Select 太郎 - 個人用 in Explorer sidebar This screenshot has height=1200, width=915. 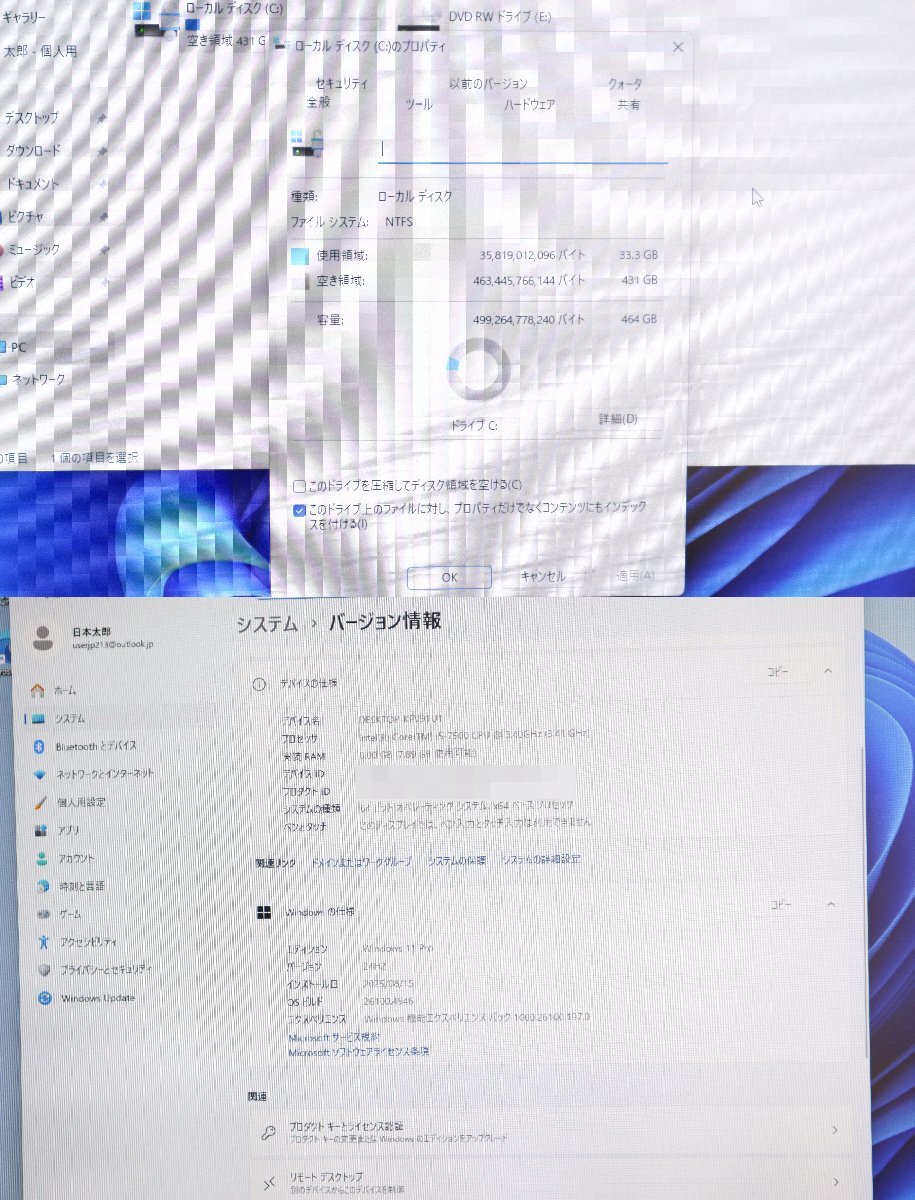(x=39, y=51)
